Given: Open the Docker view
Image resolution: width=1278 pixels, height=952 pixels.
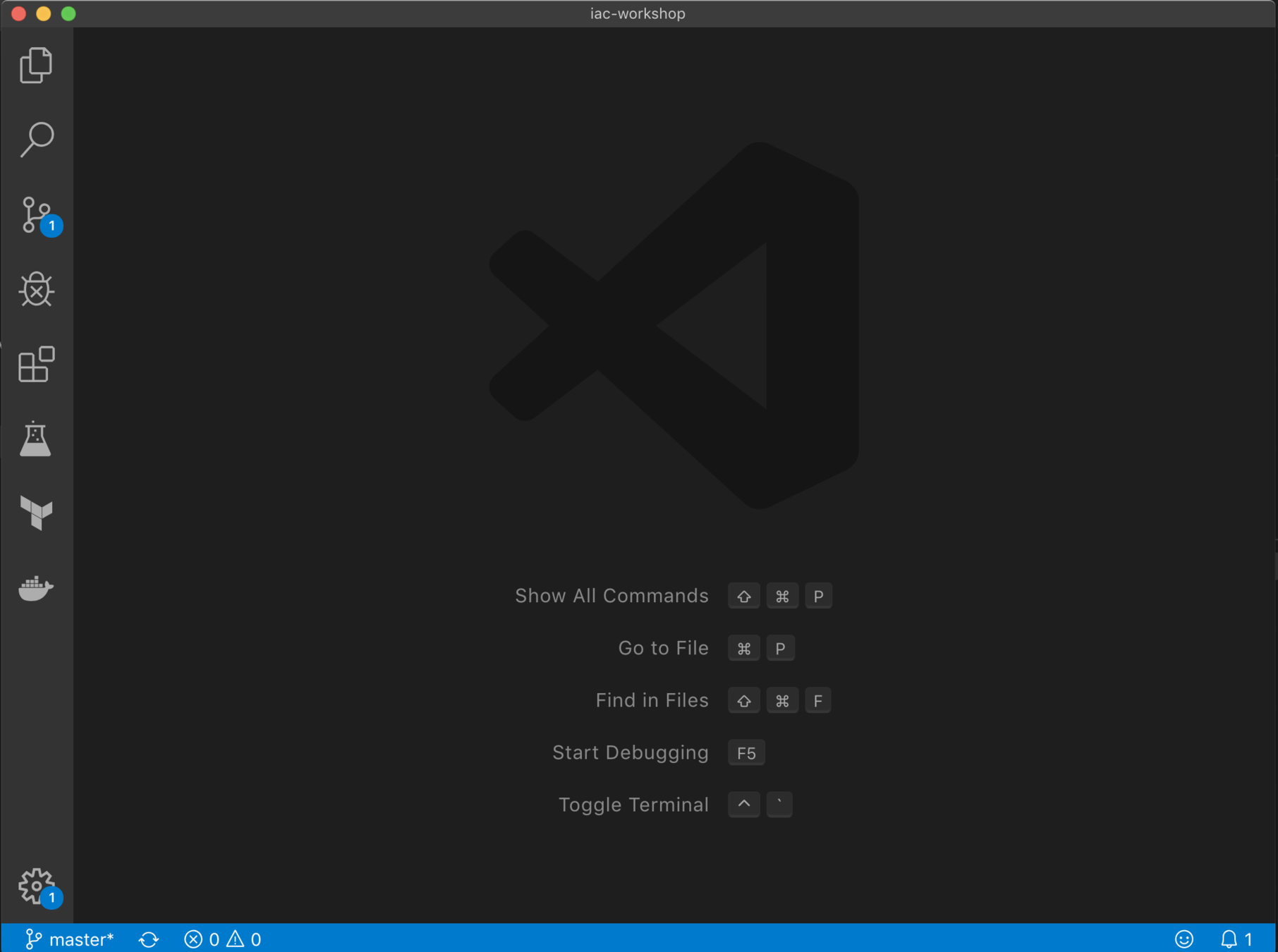Looking at the screenshot, I should click(37, 587).
